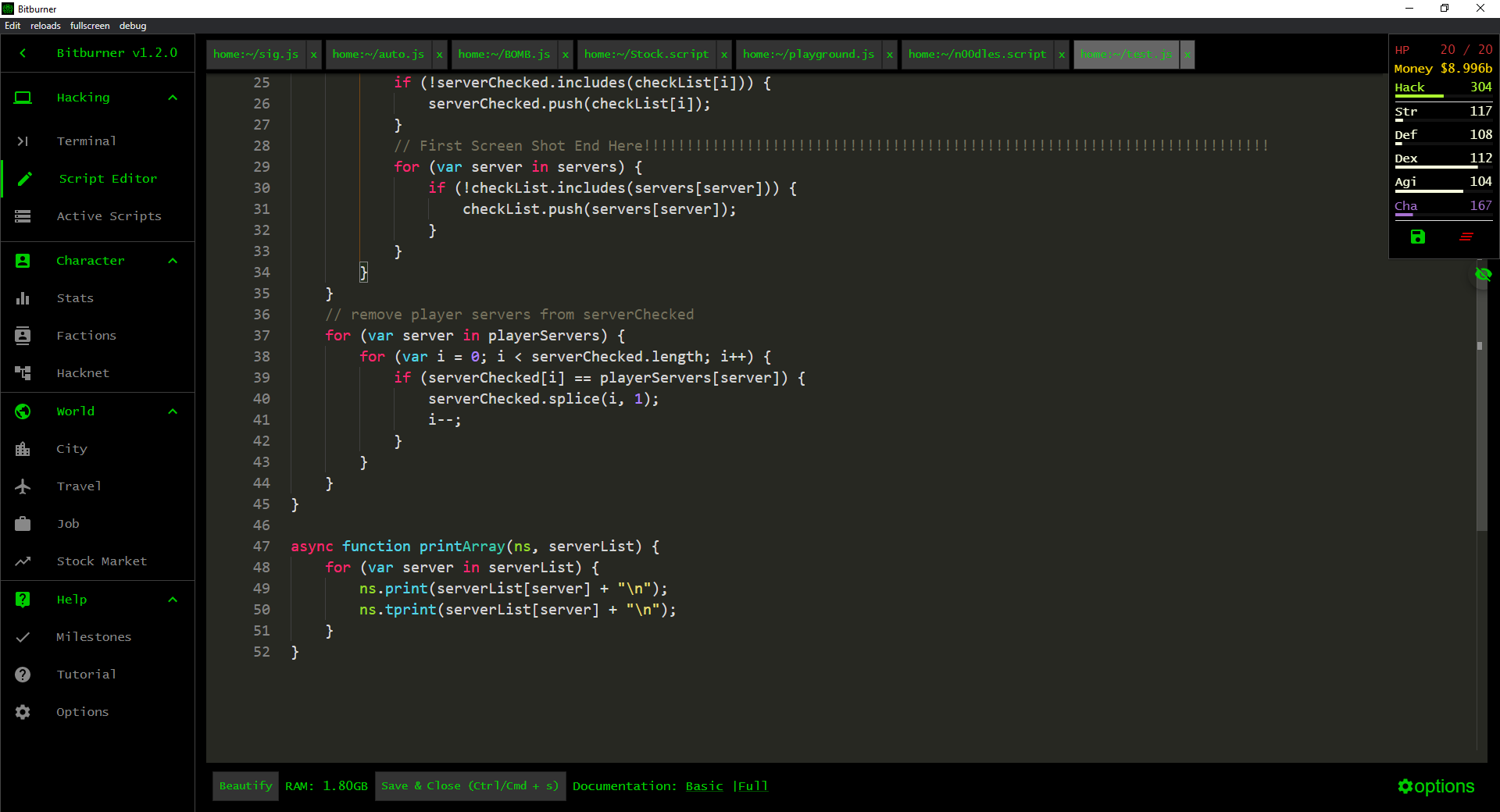Image resolution: width=1500 pixels, height=812 pixels.
Task: Close the auto.js tab
Action: tap(439, 55)
